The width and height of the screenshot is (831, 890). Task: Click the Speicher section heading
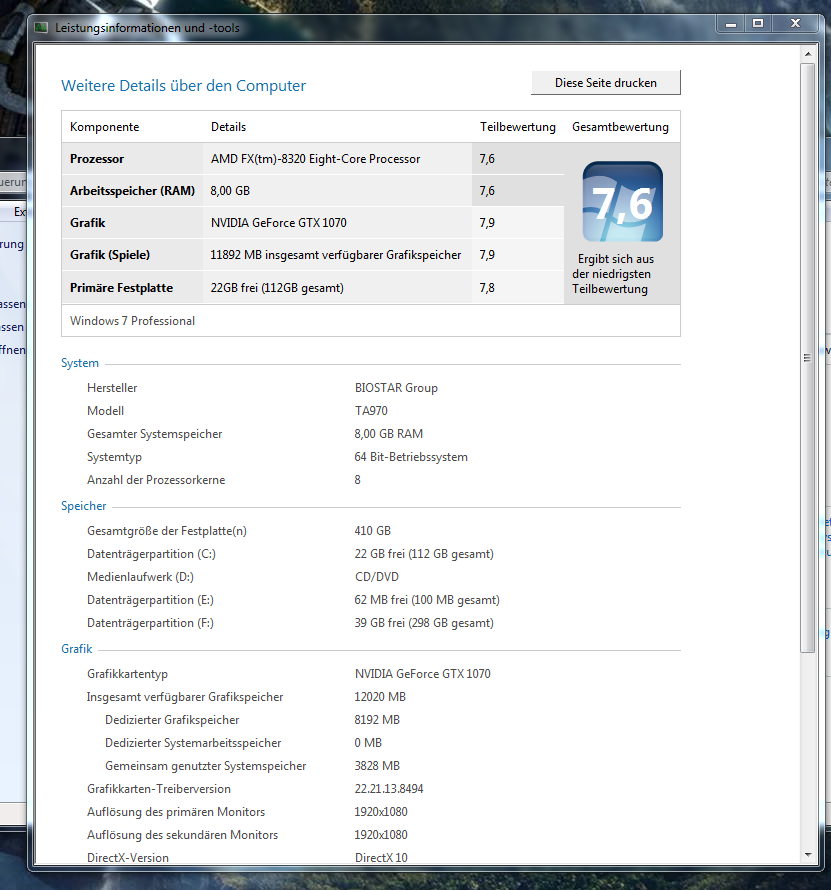coord(83,506)
